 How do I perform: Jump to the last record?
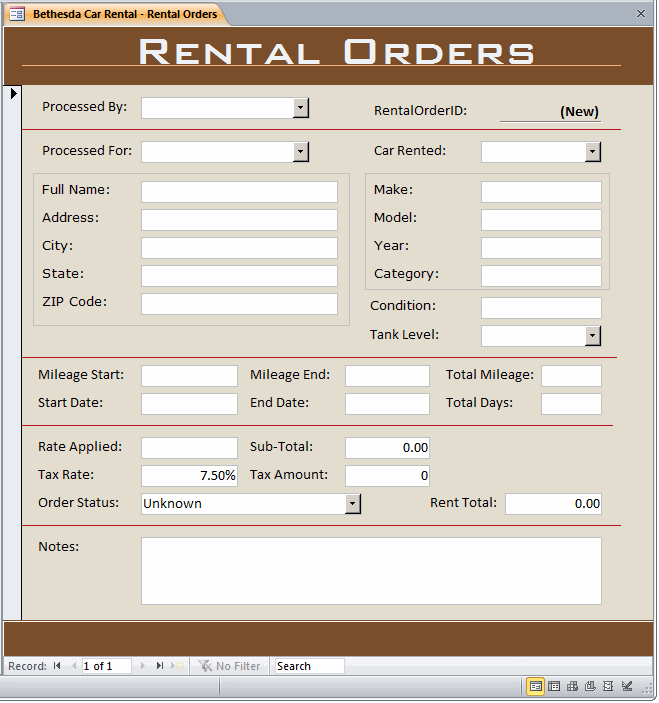pos(160,666)
